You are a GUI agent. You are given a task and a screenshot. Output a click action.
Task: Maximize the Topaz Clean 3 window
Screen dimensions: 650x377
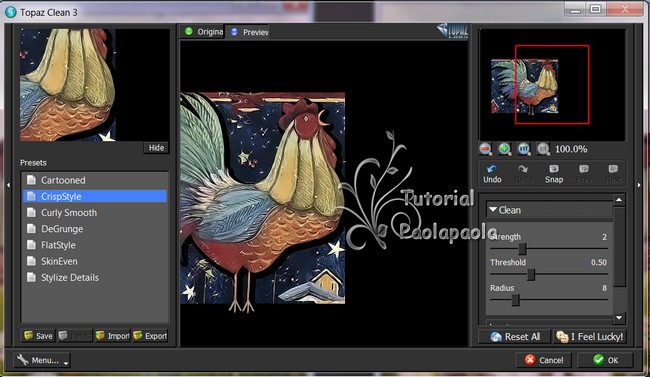(596, 9)
